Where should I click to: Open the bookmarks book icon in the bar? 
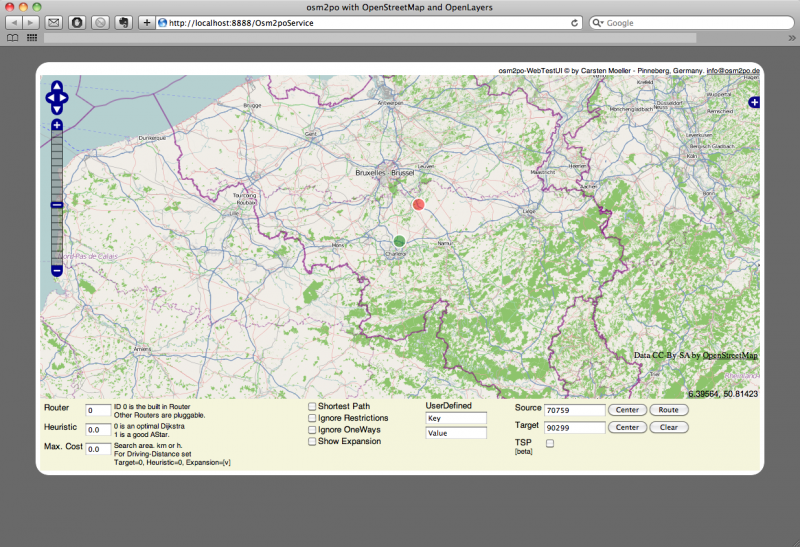(x=13, y=38)
